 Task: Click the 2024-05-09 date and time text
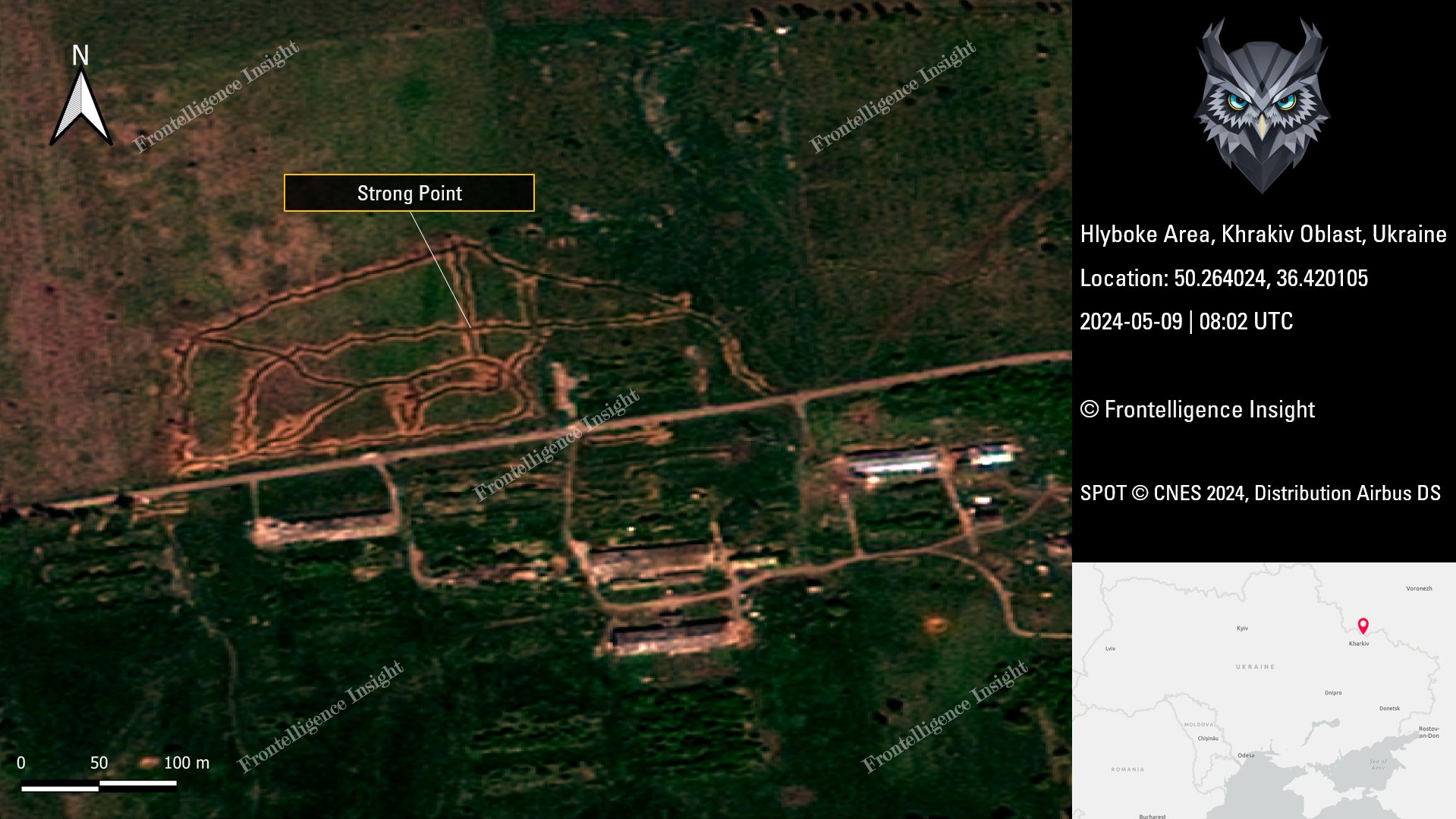[x=1186, y=322]
